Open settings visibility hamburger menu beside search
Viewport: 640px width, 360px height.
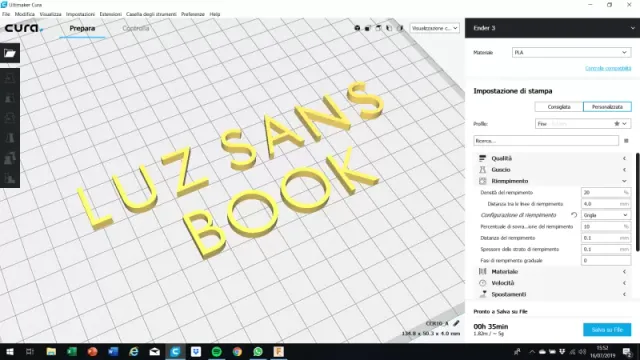pyautogui.click(x=626, y=140)
